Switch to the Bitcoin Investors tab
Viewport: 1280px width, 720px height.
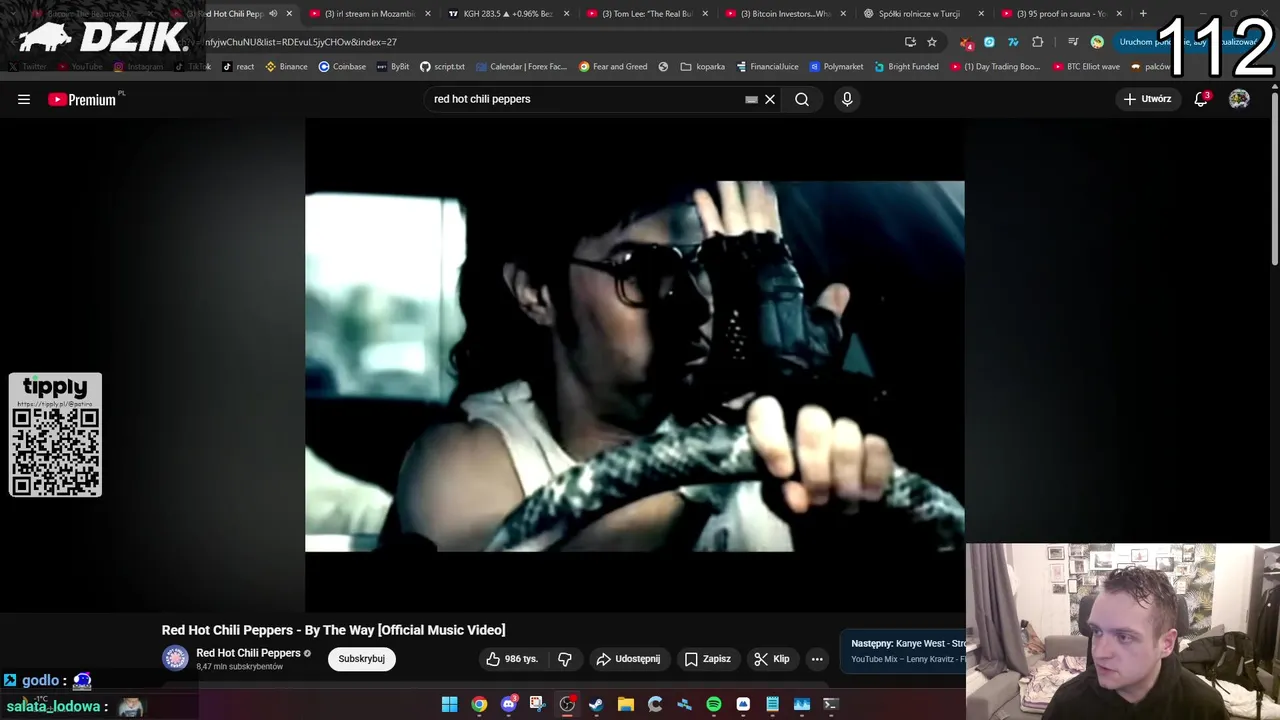pos(785,14)
